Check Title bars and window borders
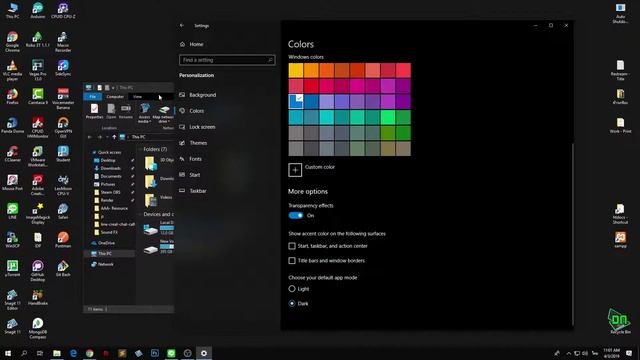The width and height of the screenshot is (640, 360). (x=292, y=260)
